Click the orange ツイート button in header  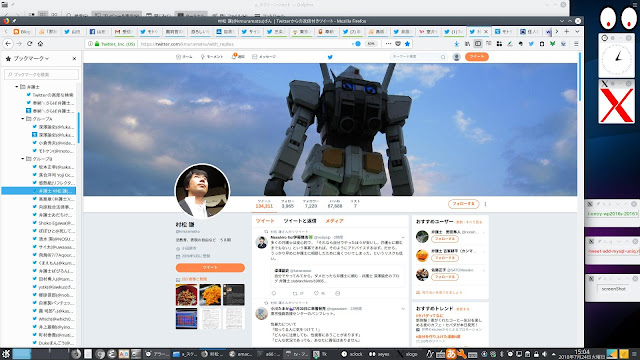point(477,57)
